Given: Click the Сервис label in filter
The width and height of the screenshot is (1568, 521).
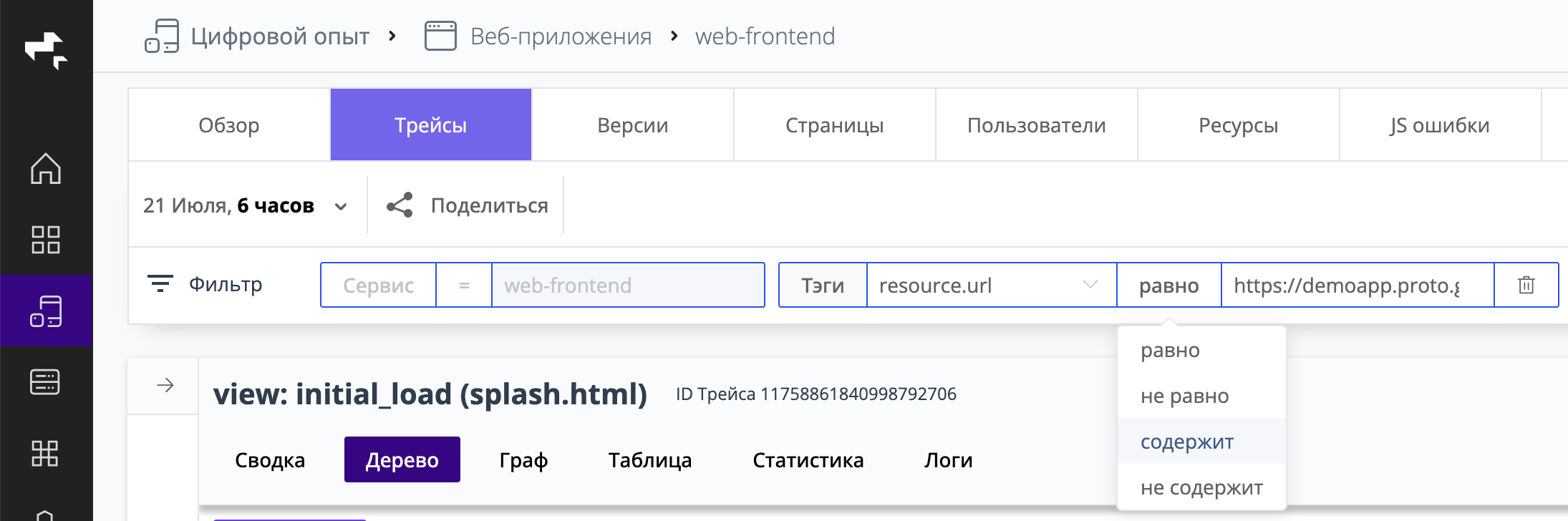Looking at the screenshot, I should click(x=378, y=285).
